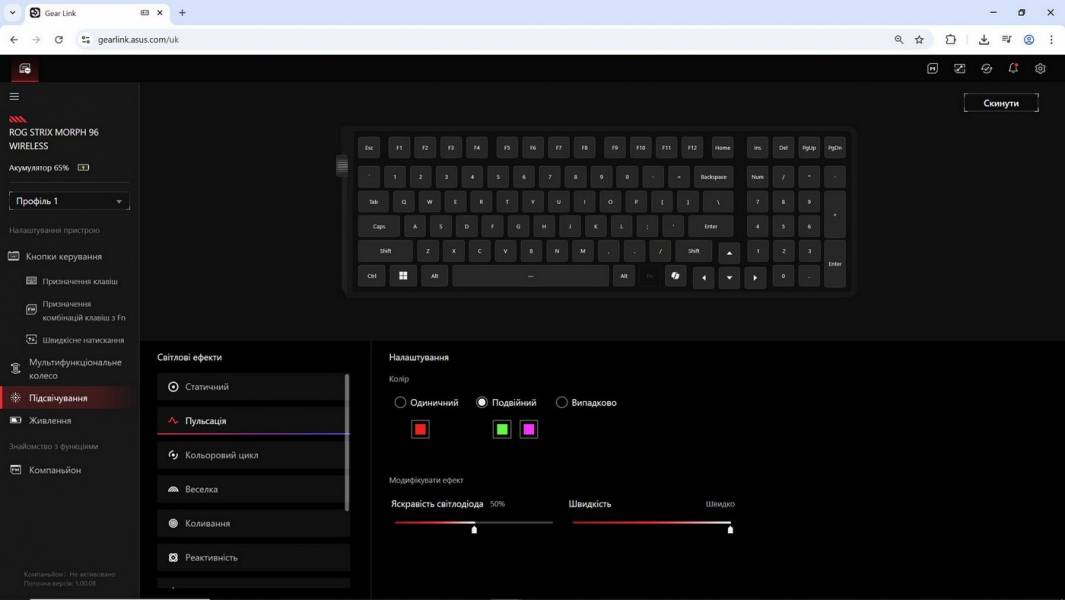The image size is (1065, 600).
Task: Open the green dual color swatch
Action: [x=502, y=429]
